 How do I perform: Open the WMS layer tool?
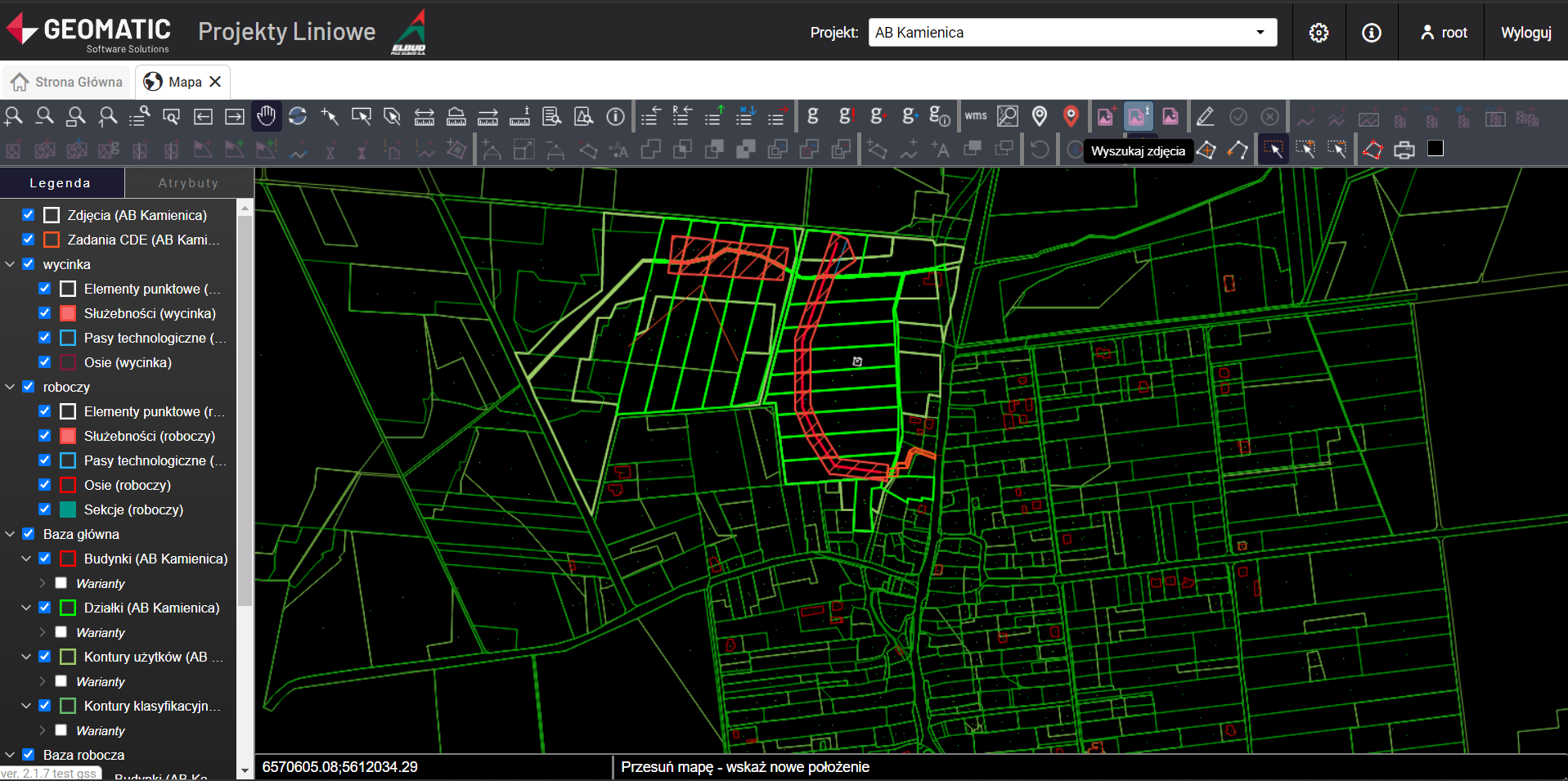(975, 116)
